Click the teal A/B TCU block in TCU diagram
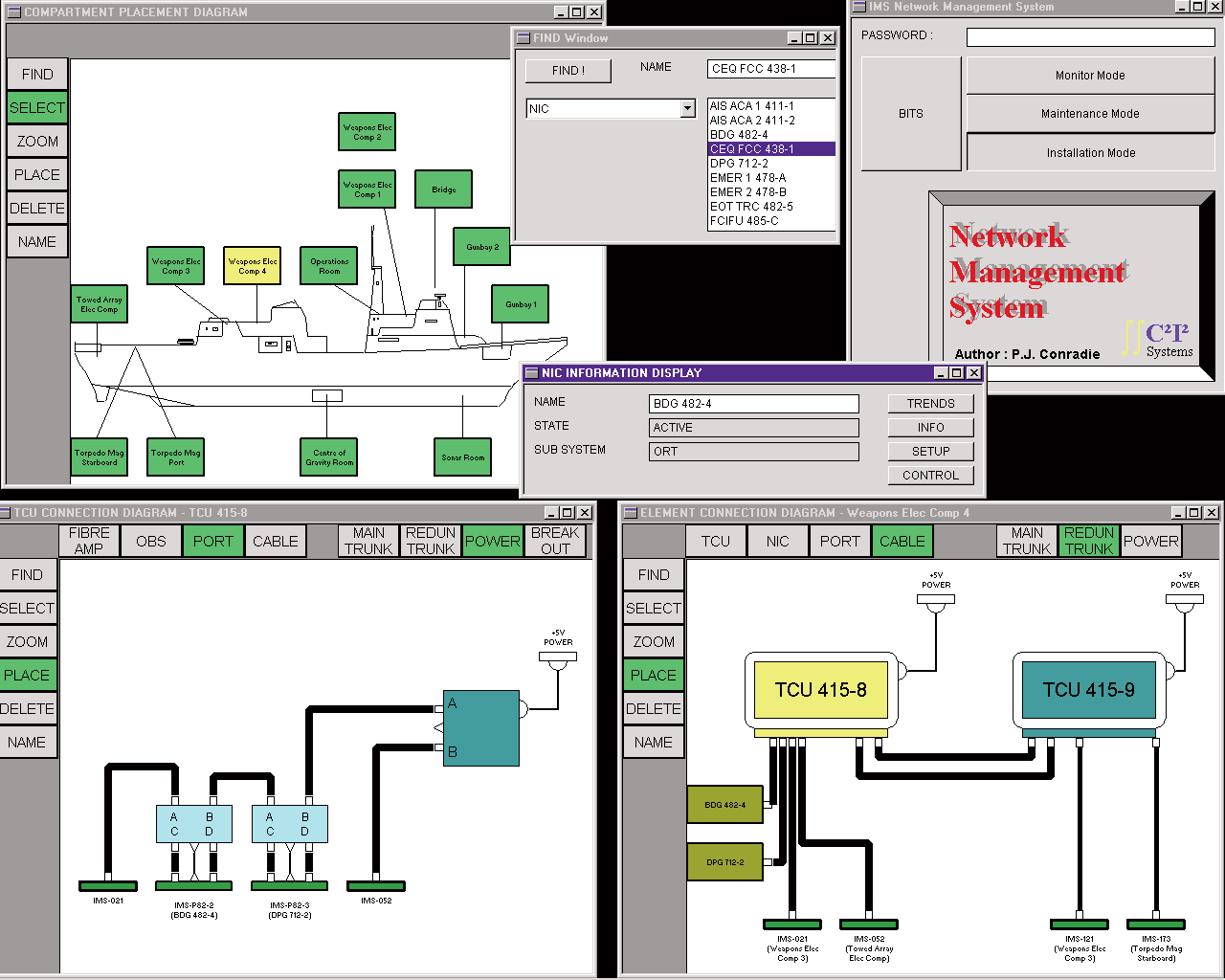Screen dimensions: 1225x980 coord(481,728)
